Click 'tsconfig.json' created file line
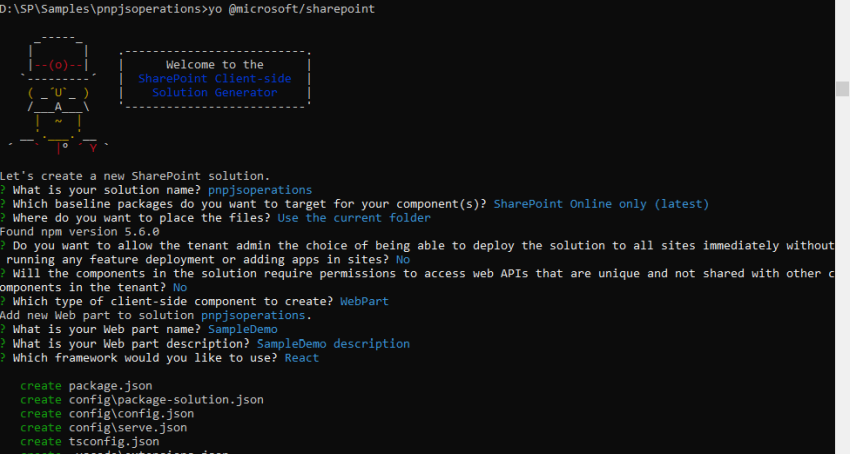850x454 pixels. pos(114,442)
